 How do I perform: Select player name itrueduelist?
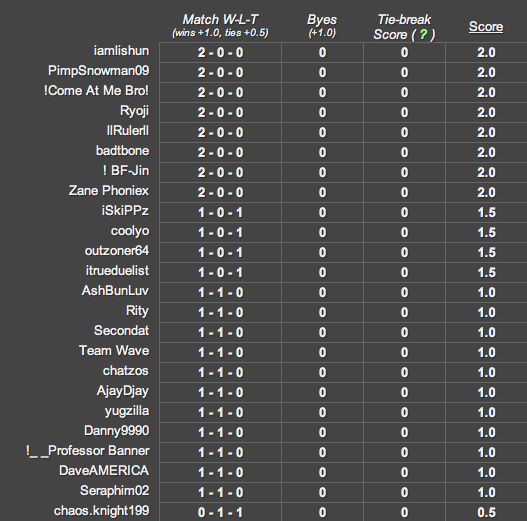click(117, 271)
